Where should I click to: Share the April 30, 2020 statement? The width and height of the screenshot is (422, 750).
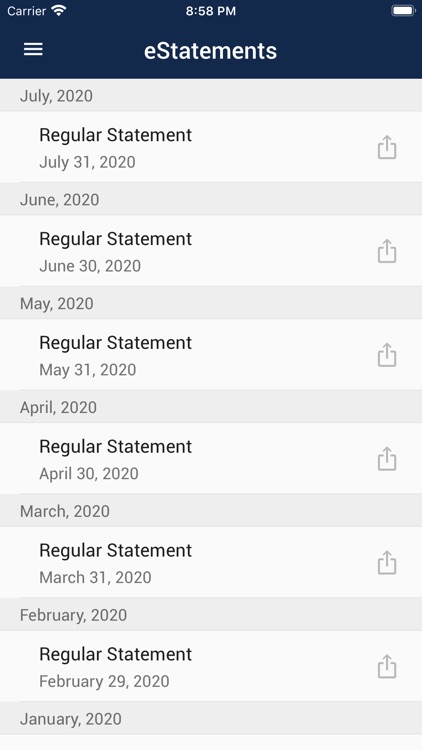click(387, 458)
